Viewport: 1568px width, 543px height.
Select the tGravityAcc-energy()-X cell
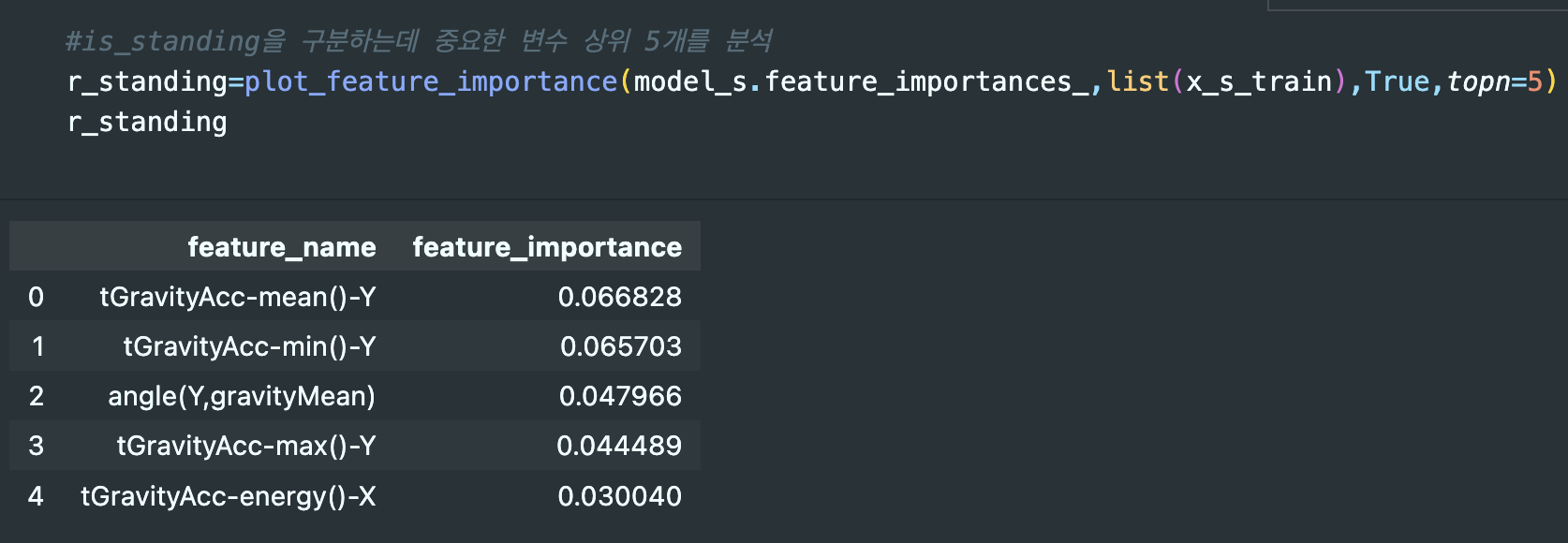229,496
